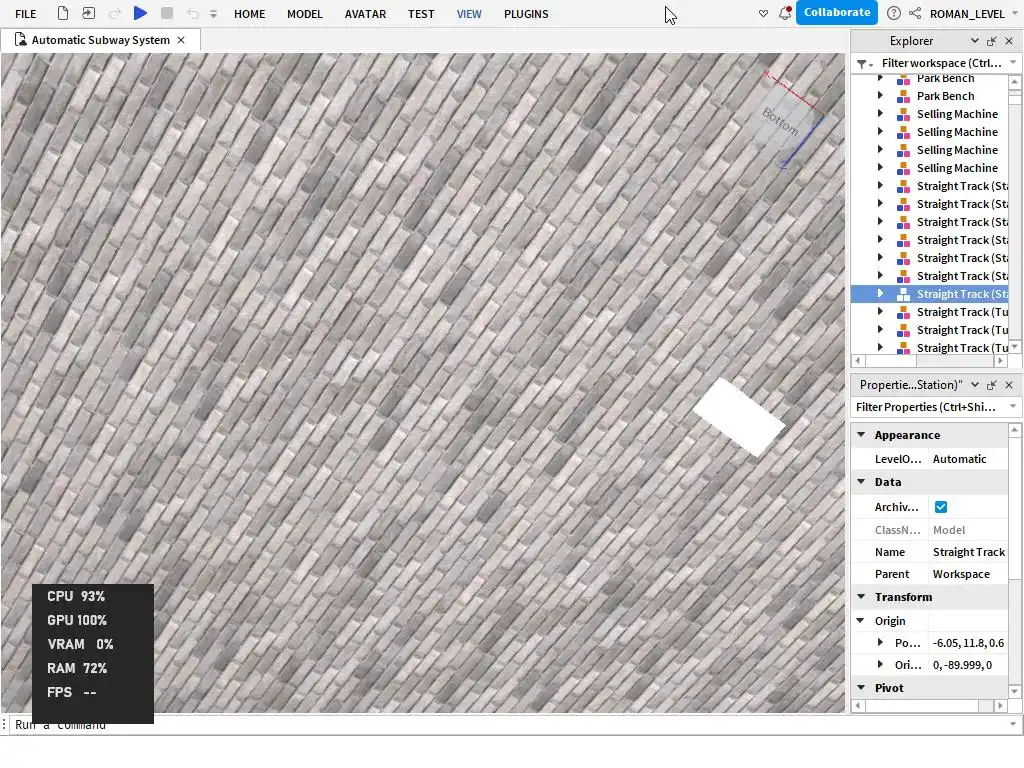The width and height of the screenshot is (1024, 768).
Task: Click the Explorer horizontal scrollbar right arrow
Action: [1000, 360]
